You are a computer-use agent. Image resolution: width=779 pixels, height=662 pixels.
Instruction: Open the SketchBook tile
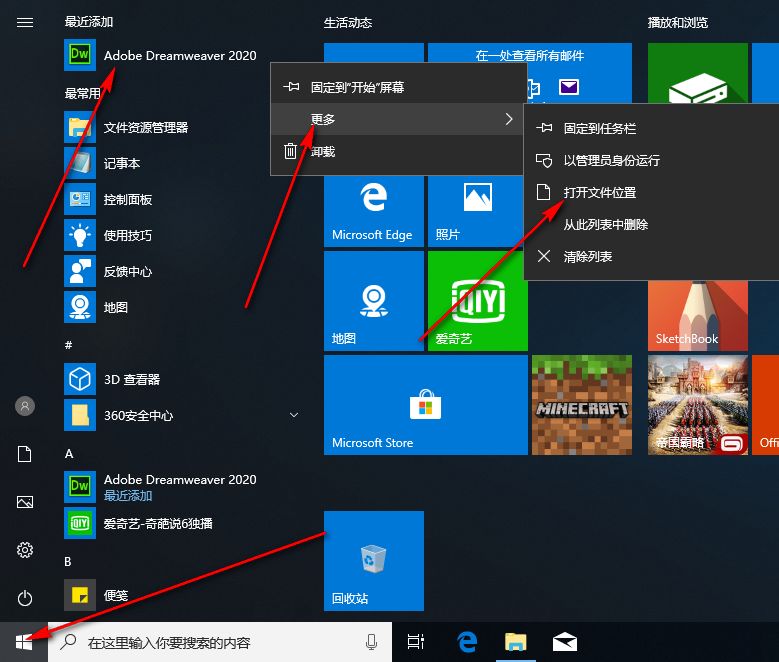(698, 316)
